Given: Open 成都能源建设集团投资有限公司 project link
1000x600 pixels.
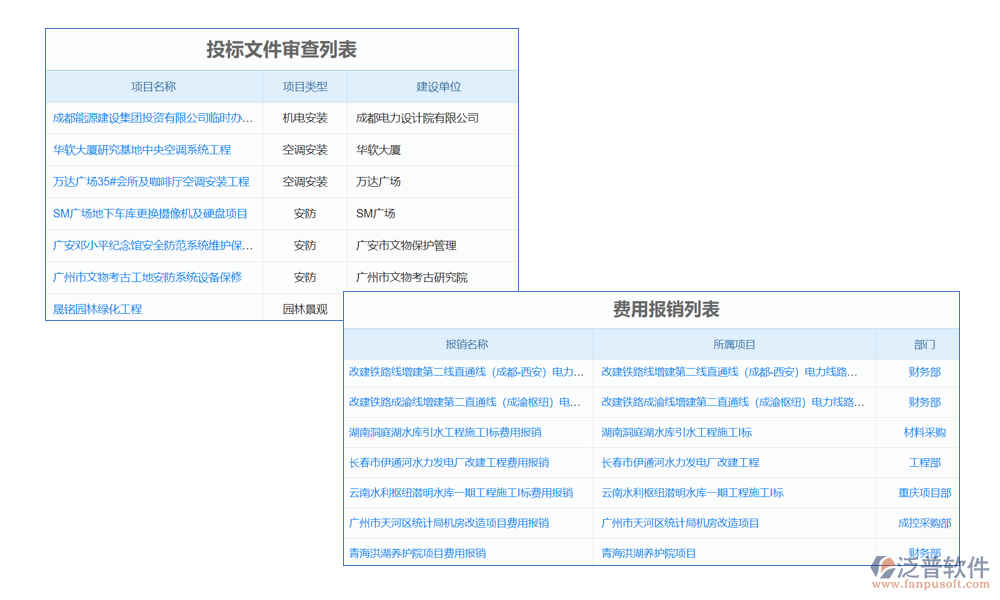Looking at the screenshot, I should point(153,118).
